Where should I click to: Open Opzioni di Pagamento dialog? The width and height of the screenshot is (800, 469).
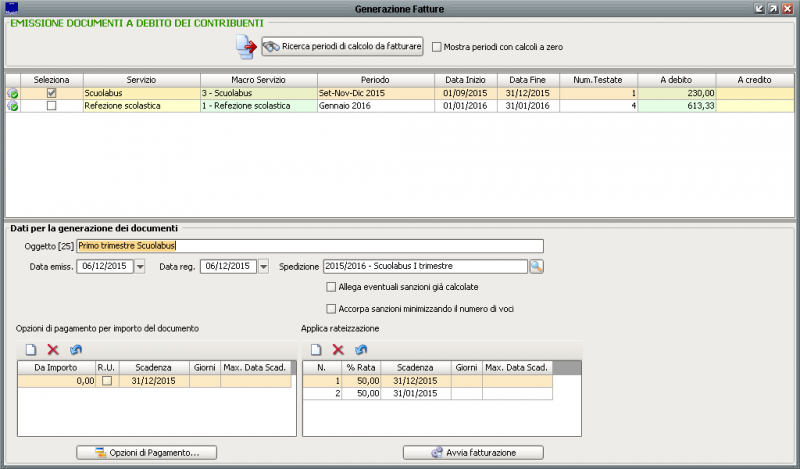coord(147,453)
